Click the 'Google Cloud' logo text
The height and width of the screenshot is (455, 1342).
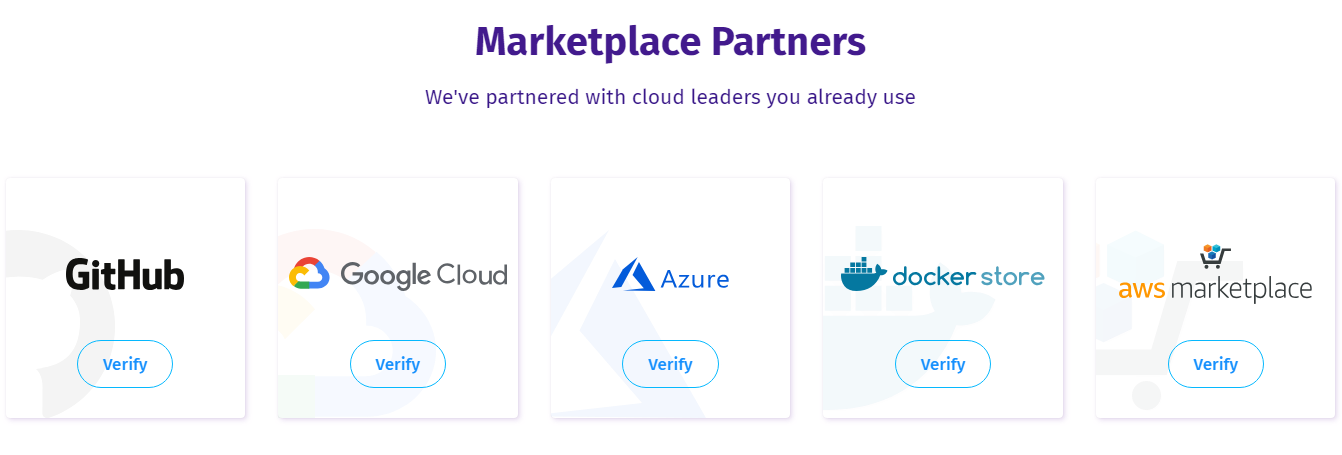tap(424, 275)
